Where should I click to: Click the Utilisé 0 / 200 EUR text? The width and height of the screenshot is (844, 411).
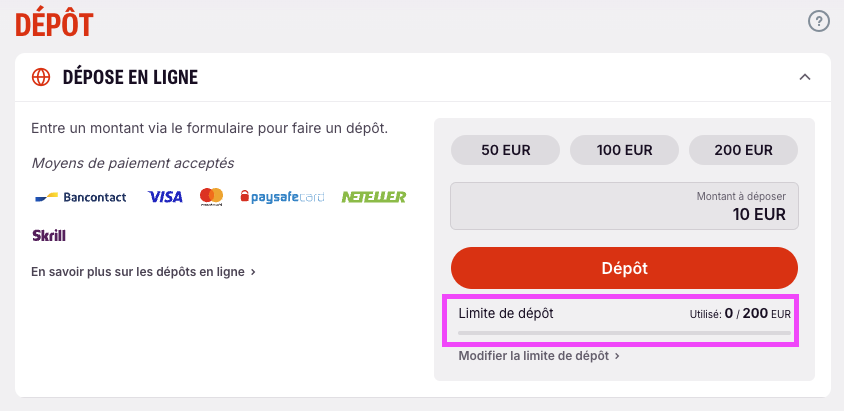[740, 314]
